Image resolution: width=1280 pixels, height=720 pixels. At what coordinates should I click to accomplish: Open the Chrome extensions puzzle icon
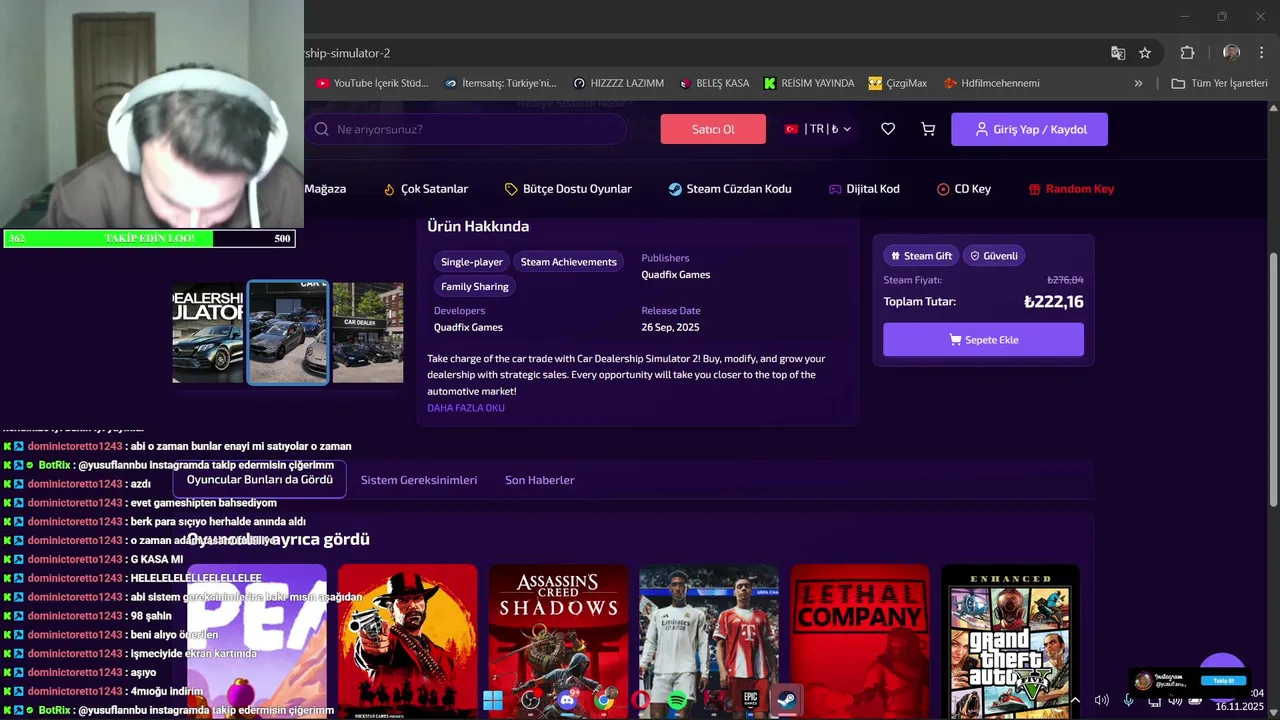(1187, 53)
